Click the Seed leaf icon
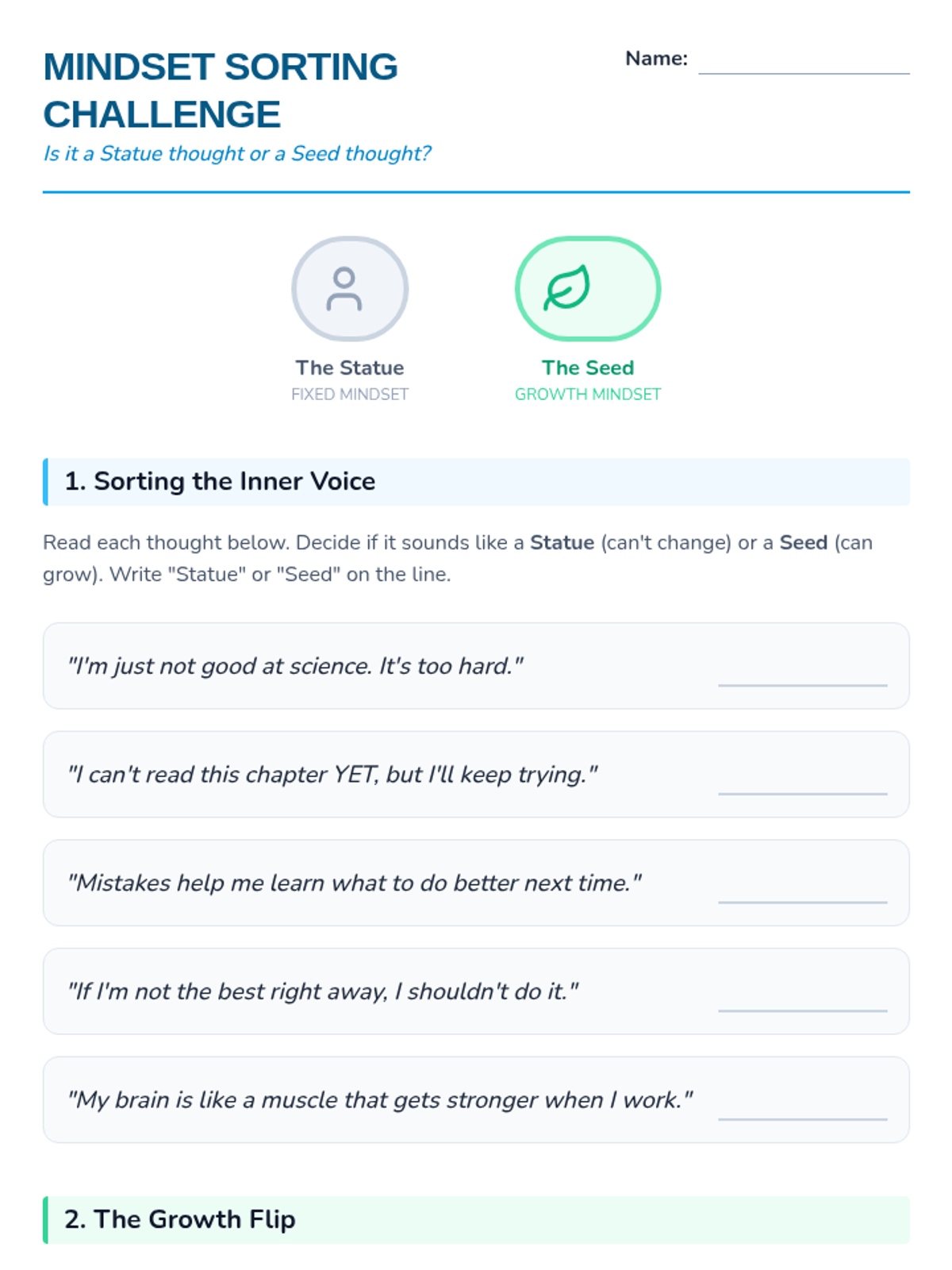Image resolution: width=952 pixels, height=1270 pixels. [x=567, y=287]
